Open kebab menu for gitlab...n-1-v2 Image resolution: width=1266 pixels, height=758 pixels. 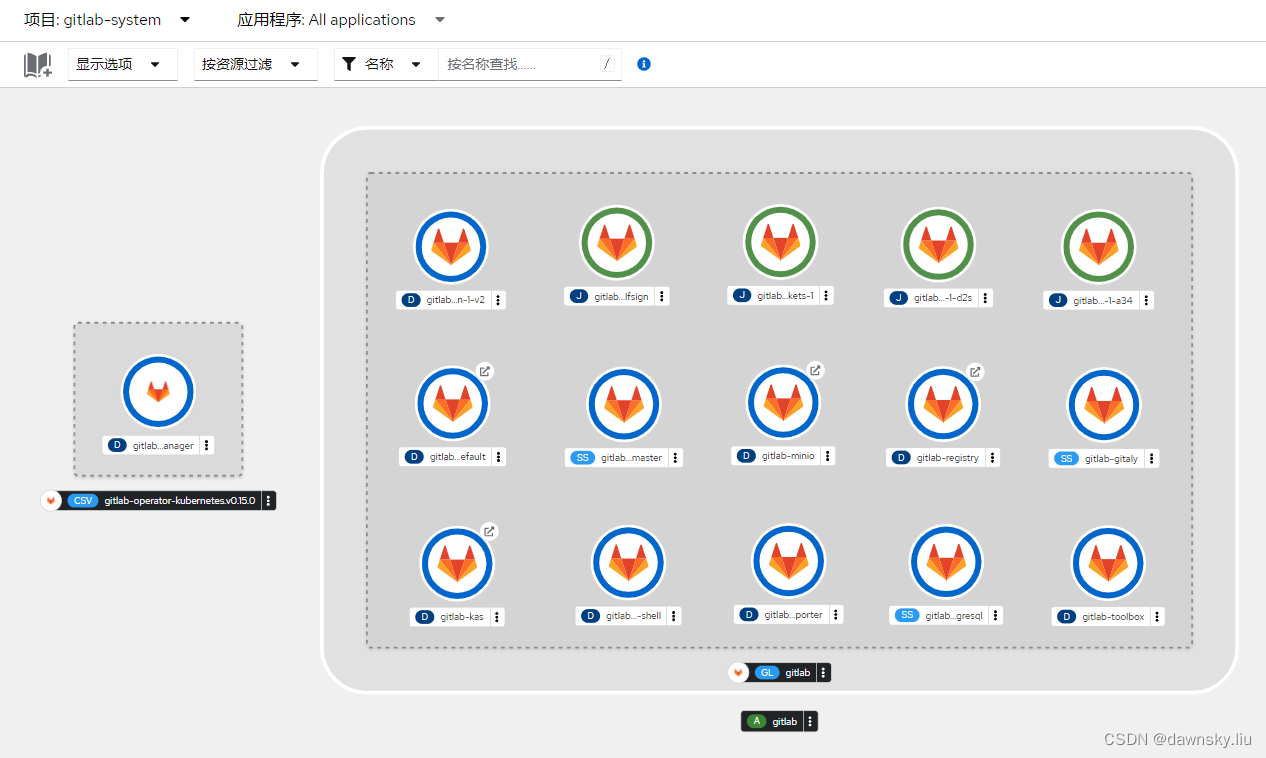click(498, 300)
